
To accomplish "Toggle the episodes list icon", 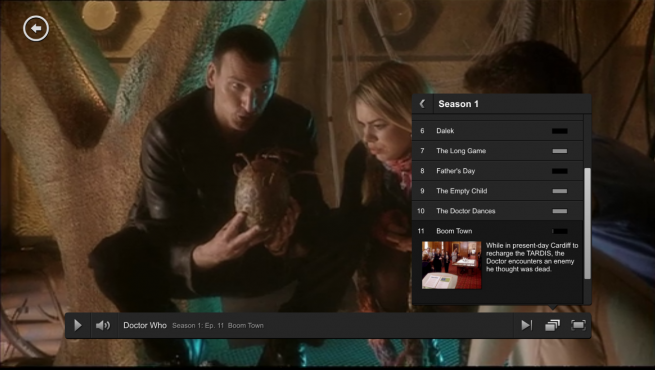I will (x=552, y=325).
